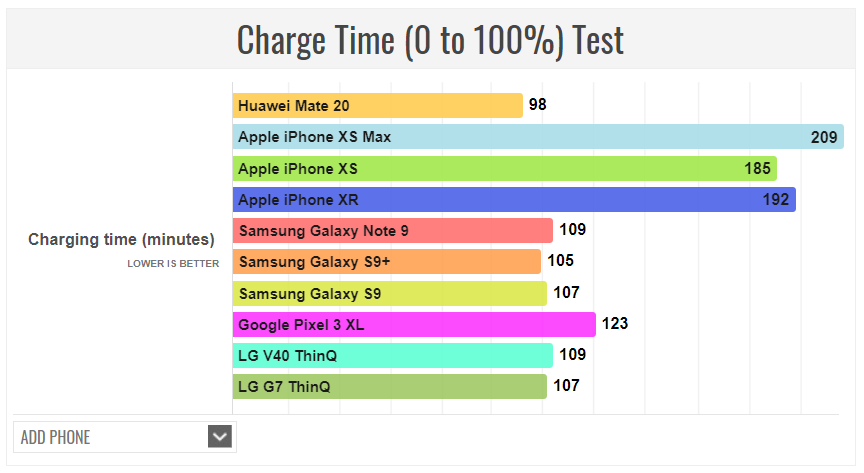
Task: Click the blue Apple iPhone XR bar
Action: [x=514, y=200]
